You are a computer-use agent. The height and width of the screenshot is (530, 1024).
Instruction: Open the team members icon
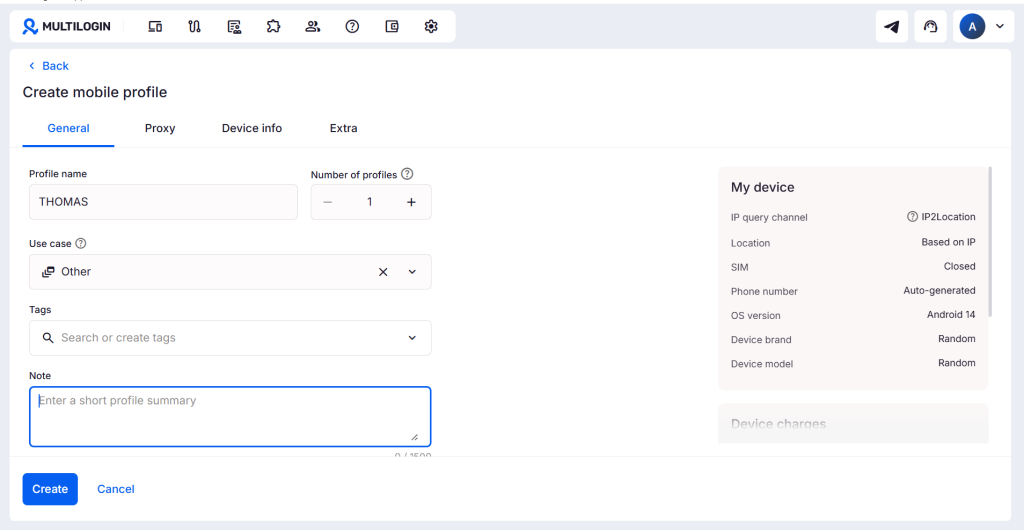[x=313, y=26]
